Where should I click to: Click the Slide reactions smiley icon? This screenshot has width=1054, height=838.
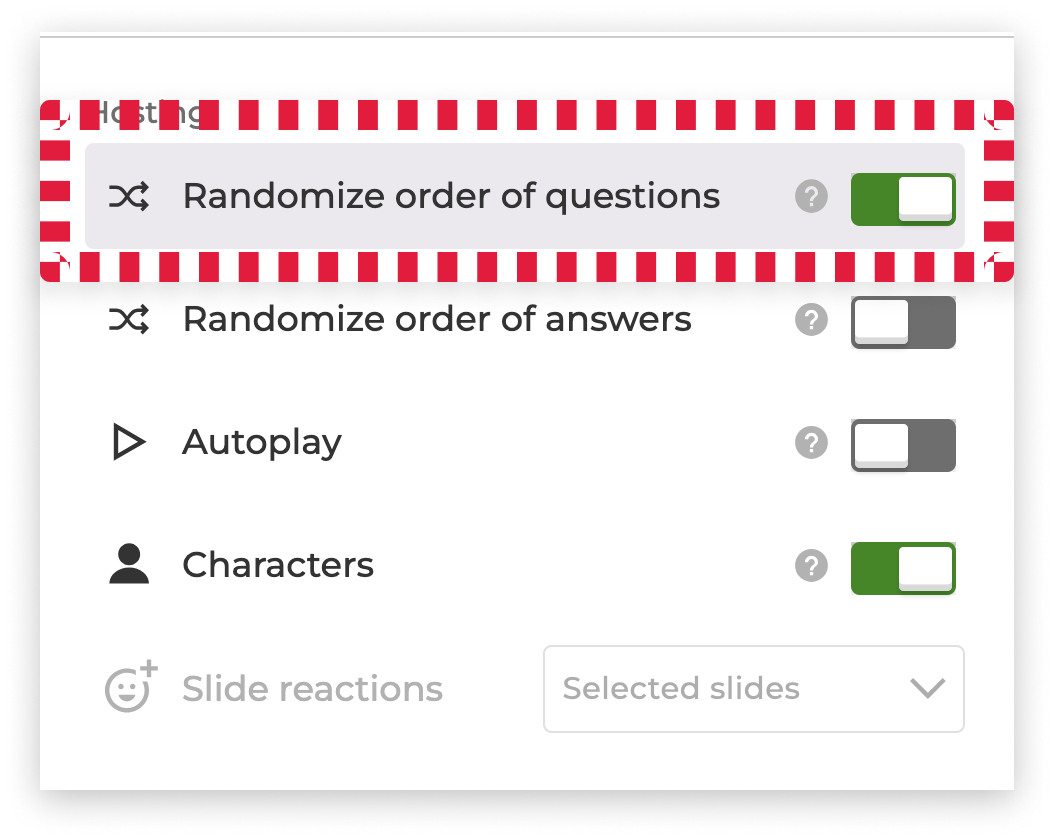tap(131, 687)
